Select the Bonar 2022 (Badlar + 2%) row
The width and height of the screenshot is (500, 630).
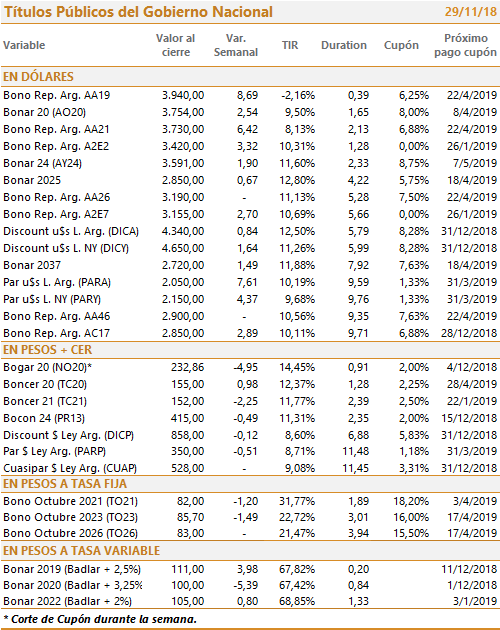click(250, 601)
